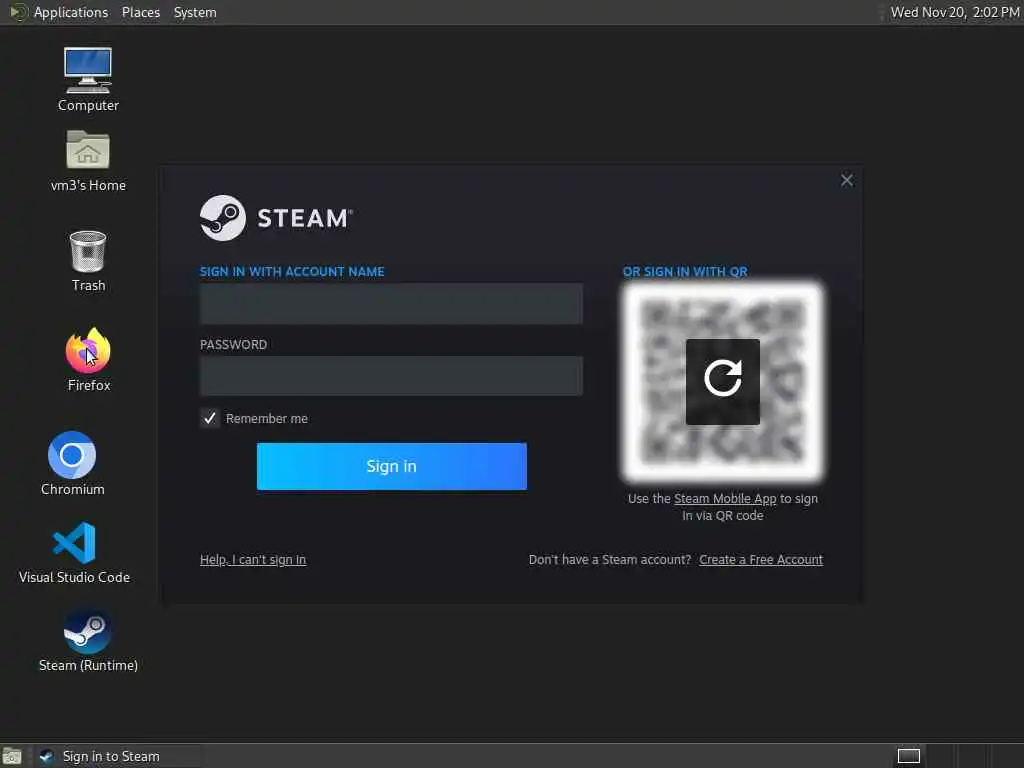Click the date and time clock
Screen dimensions: 1024x768
pyautogui.click(x=955, y=12)
